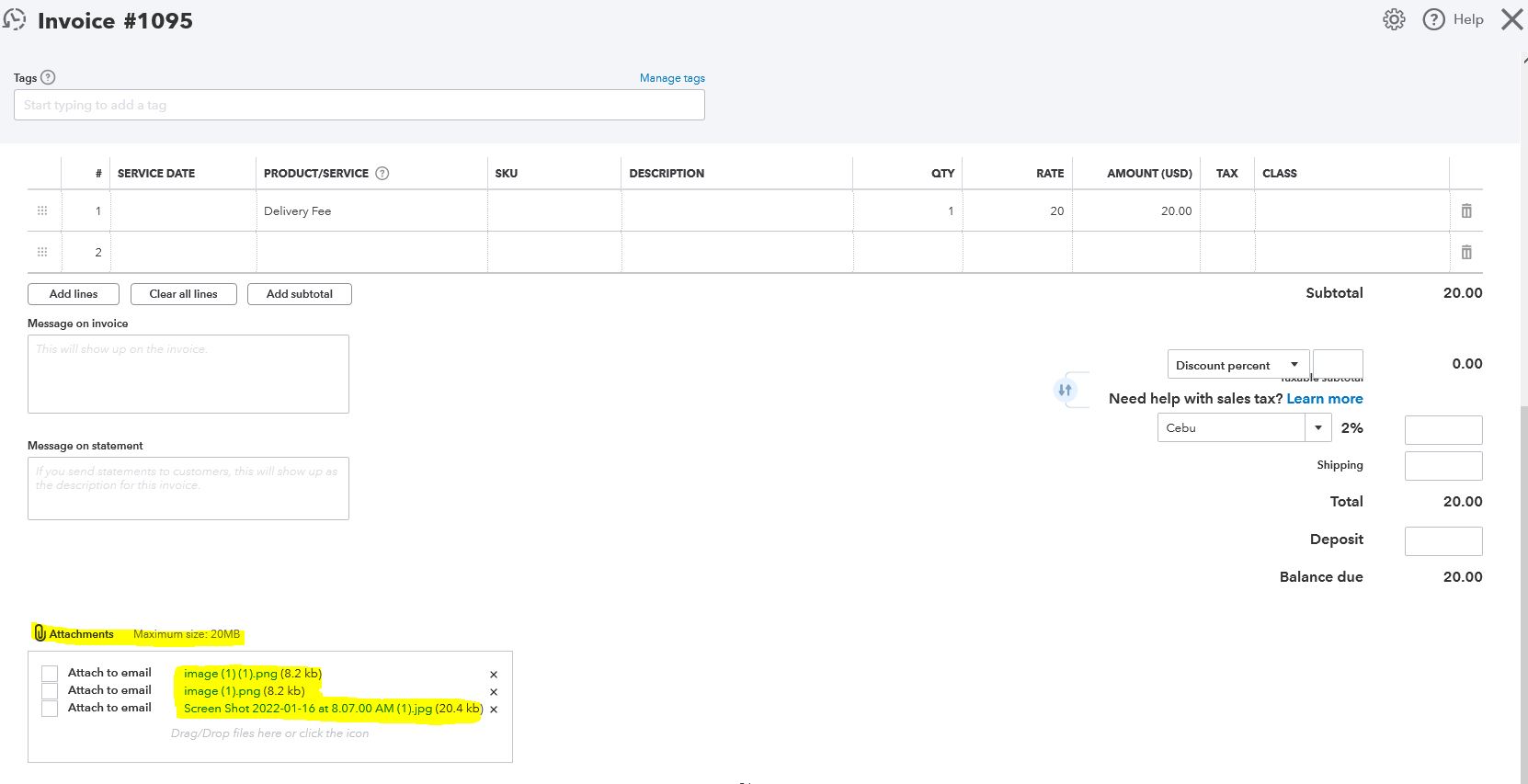
Task: Open the Manage tags link
Action: 672,78
